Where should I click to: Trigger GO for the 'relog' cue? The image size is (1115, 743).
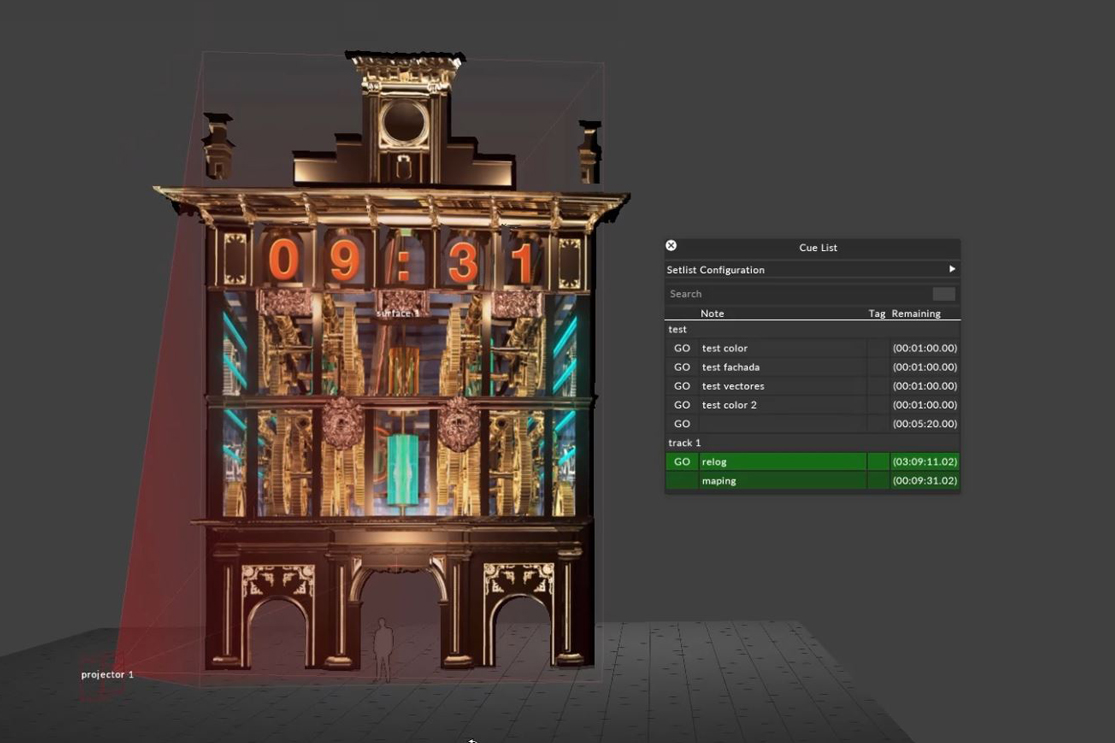coord(682,461)
